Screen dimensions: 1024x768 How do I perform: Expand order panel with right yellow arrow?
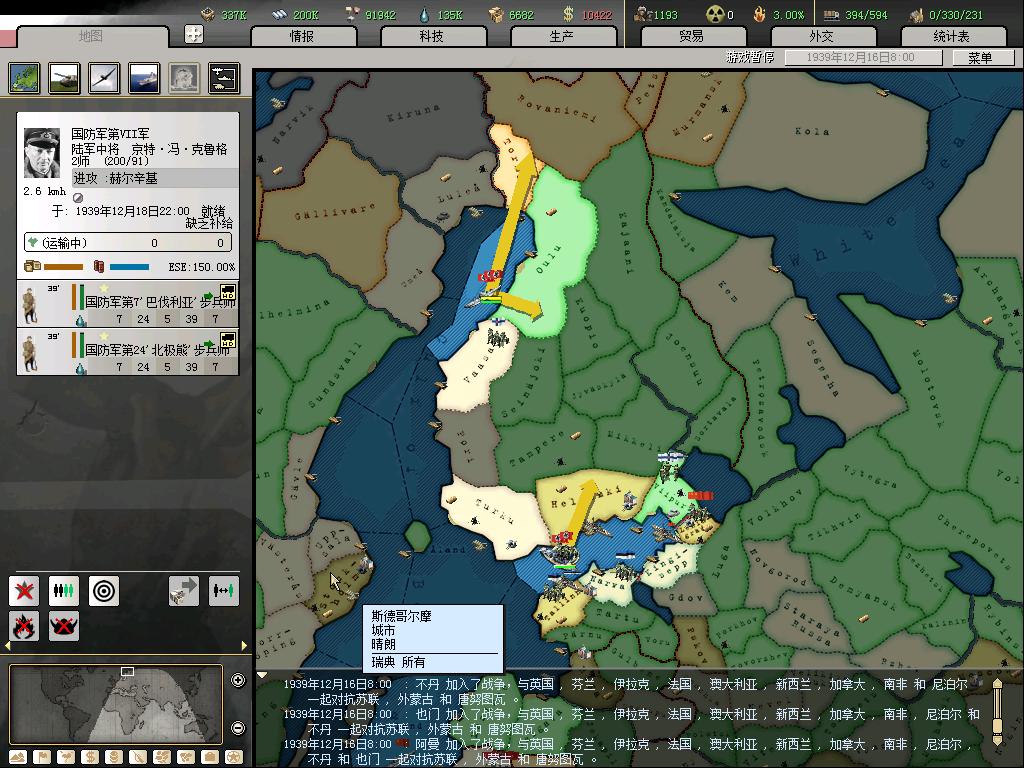[x=245, y=646]
